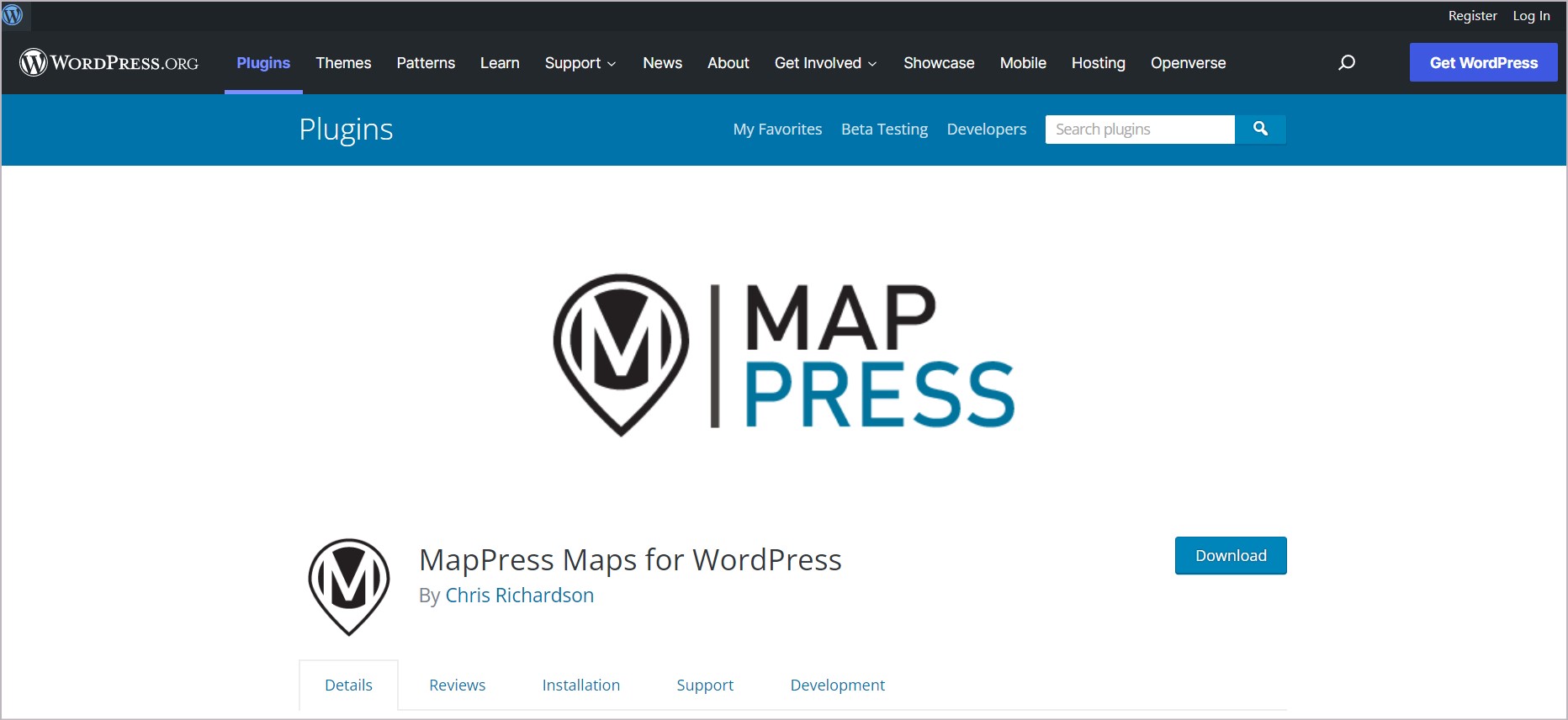Open the Themes menu item
The image size is (1568, 720).
coord(343,63)
